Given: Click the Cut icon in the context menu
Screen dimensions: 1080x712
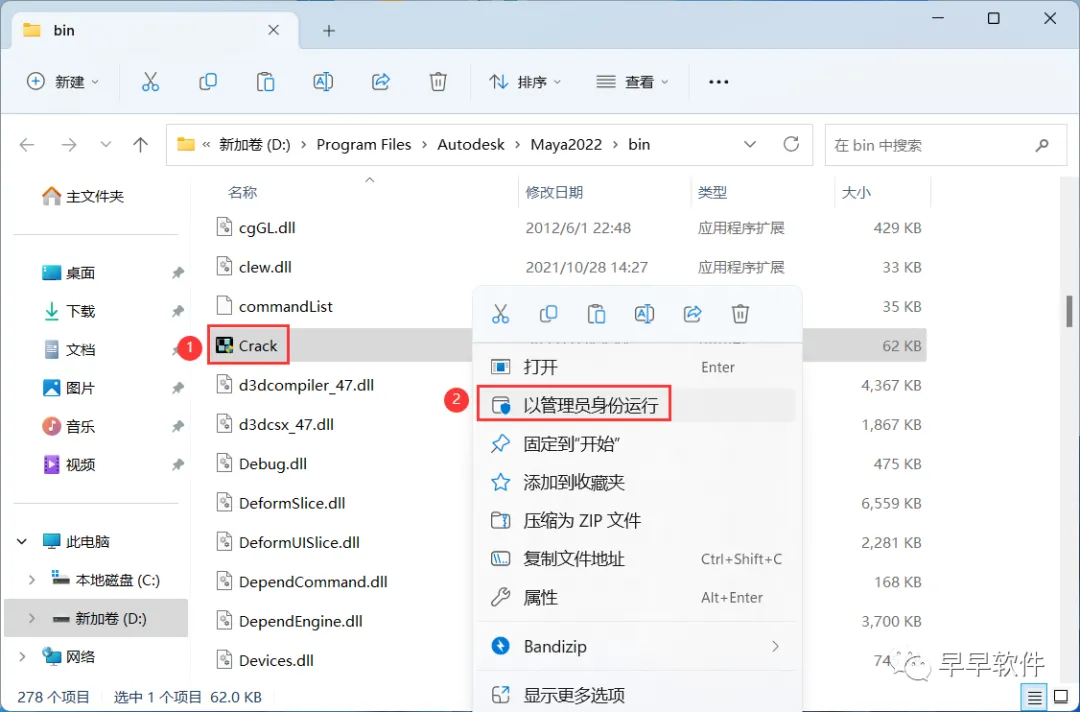Looking at the screenshot, I should pos(501,314).
